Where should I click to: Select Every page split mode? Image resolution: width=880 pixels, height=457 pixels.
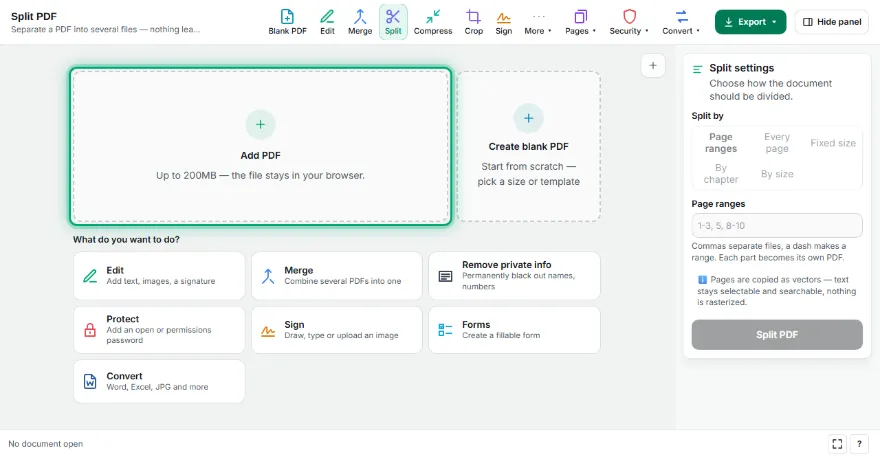777,143
